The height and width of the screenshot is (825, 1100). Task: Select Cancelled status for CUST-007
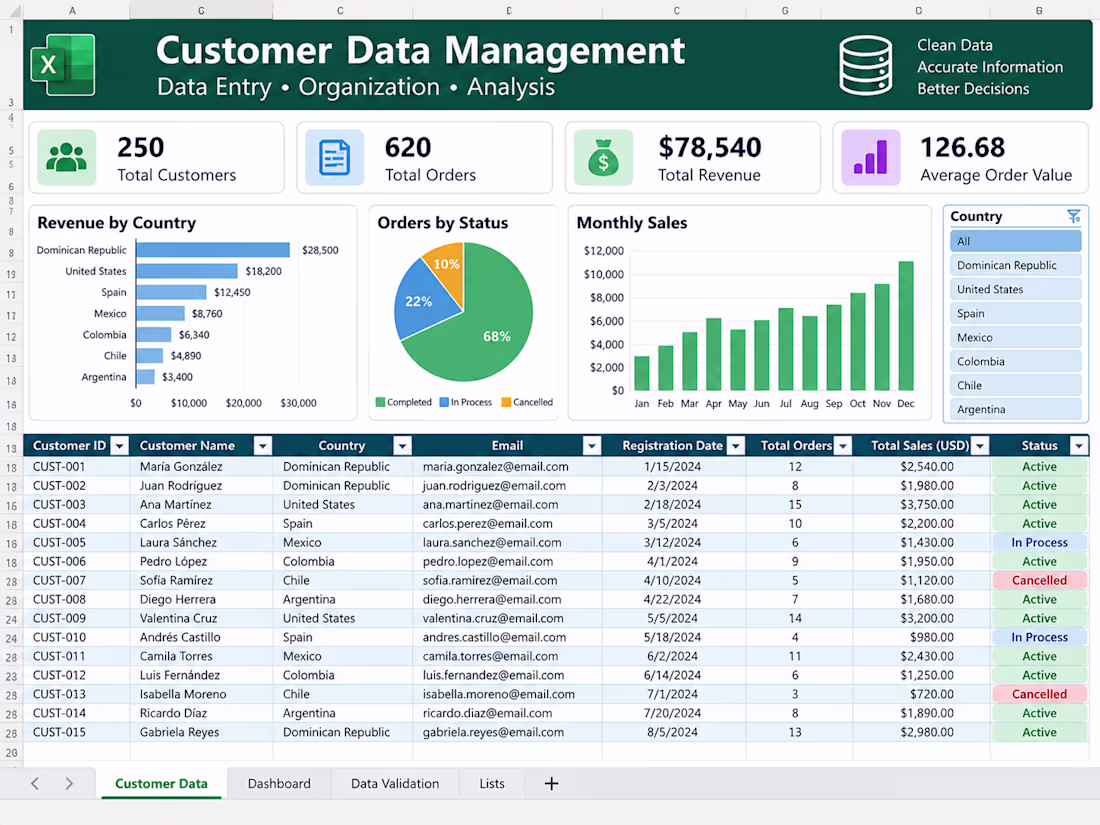[1039, 580]
